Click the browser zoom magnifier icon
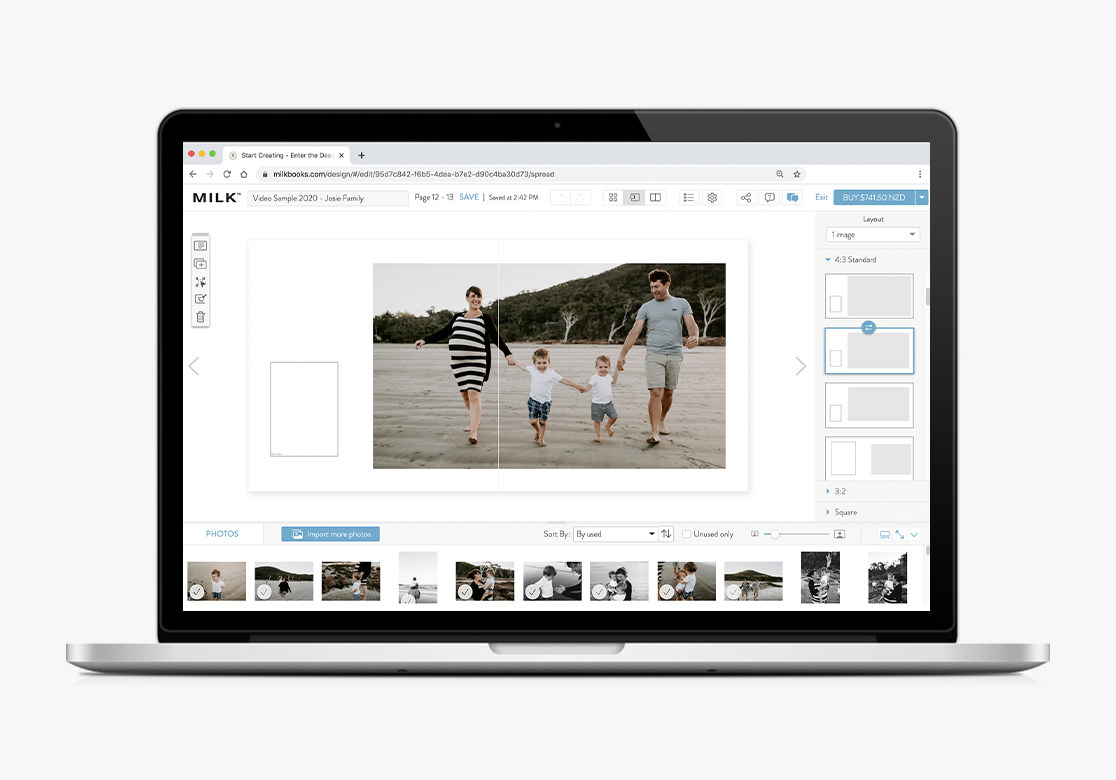Image resolution: width=1116 pixels, height=780 pixels. coord(780,174)
